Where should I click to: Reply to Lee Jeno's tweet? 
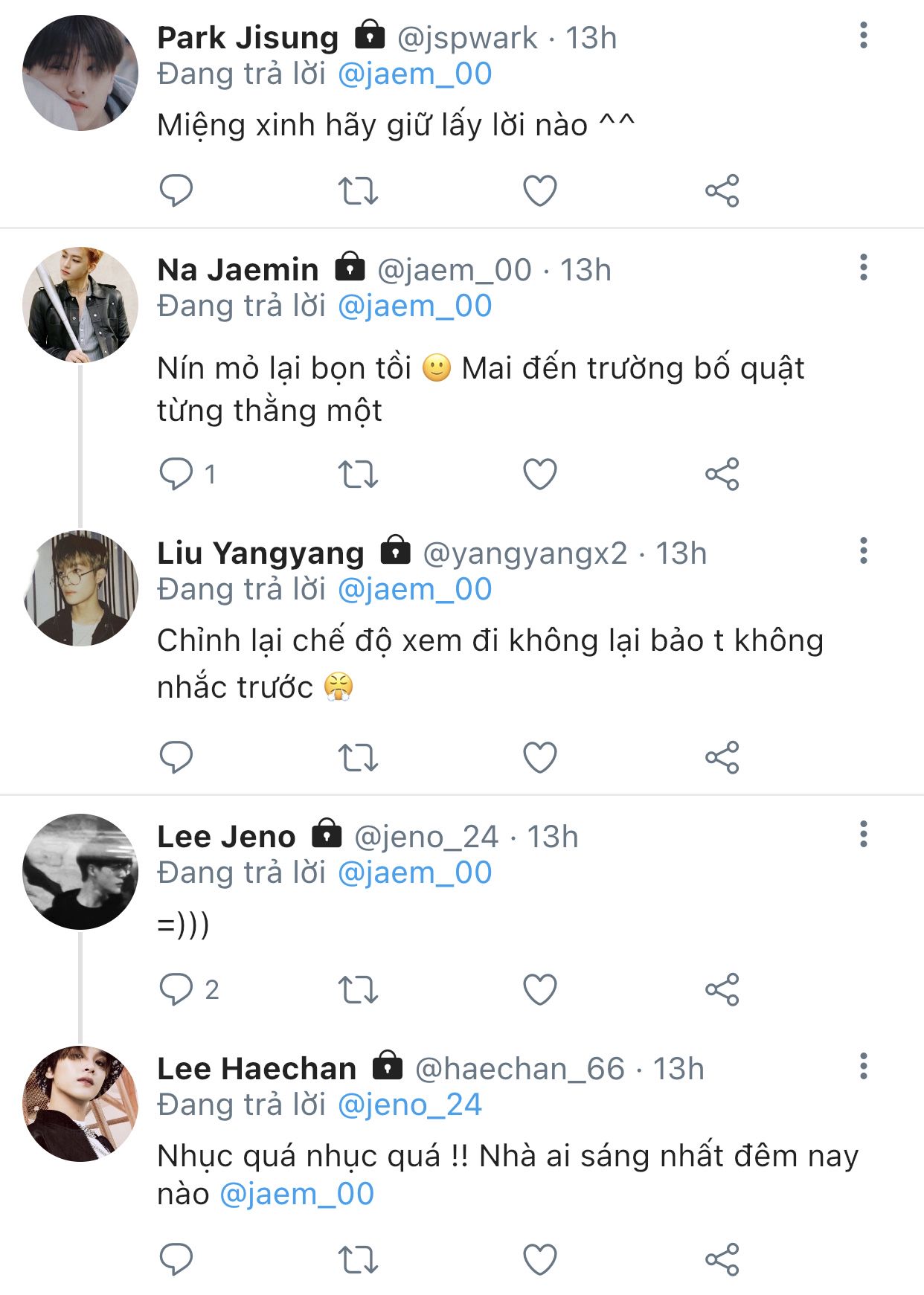[176, 989]
